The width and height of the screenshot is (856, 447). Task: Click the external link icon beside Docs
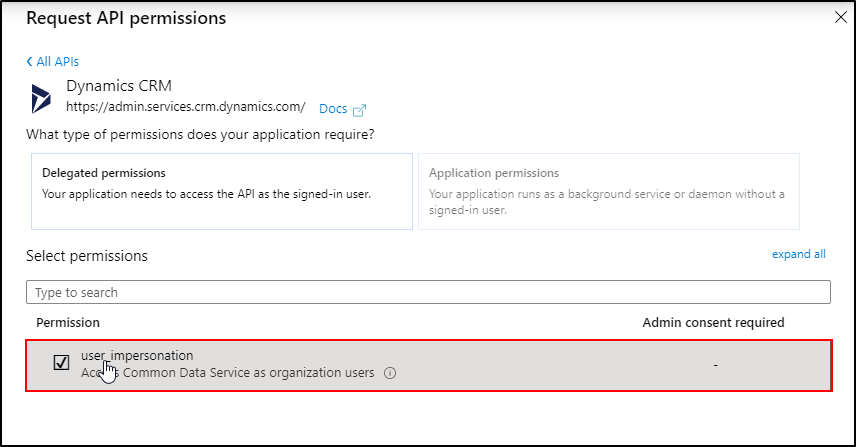coord(360,109)
